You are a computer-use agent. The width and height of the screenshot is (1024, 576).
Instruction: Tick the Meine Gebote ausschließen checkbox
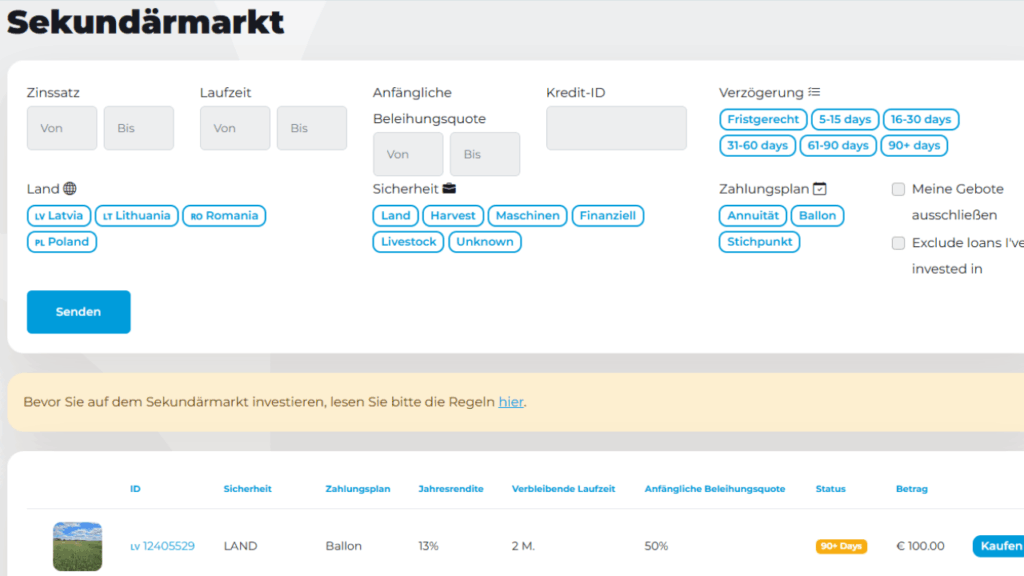click(898, 189)
